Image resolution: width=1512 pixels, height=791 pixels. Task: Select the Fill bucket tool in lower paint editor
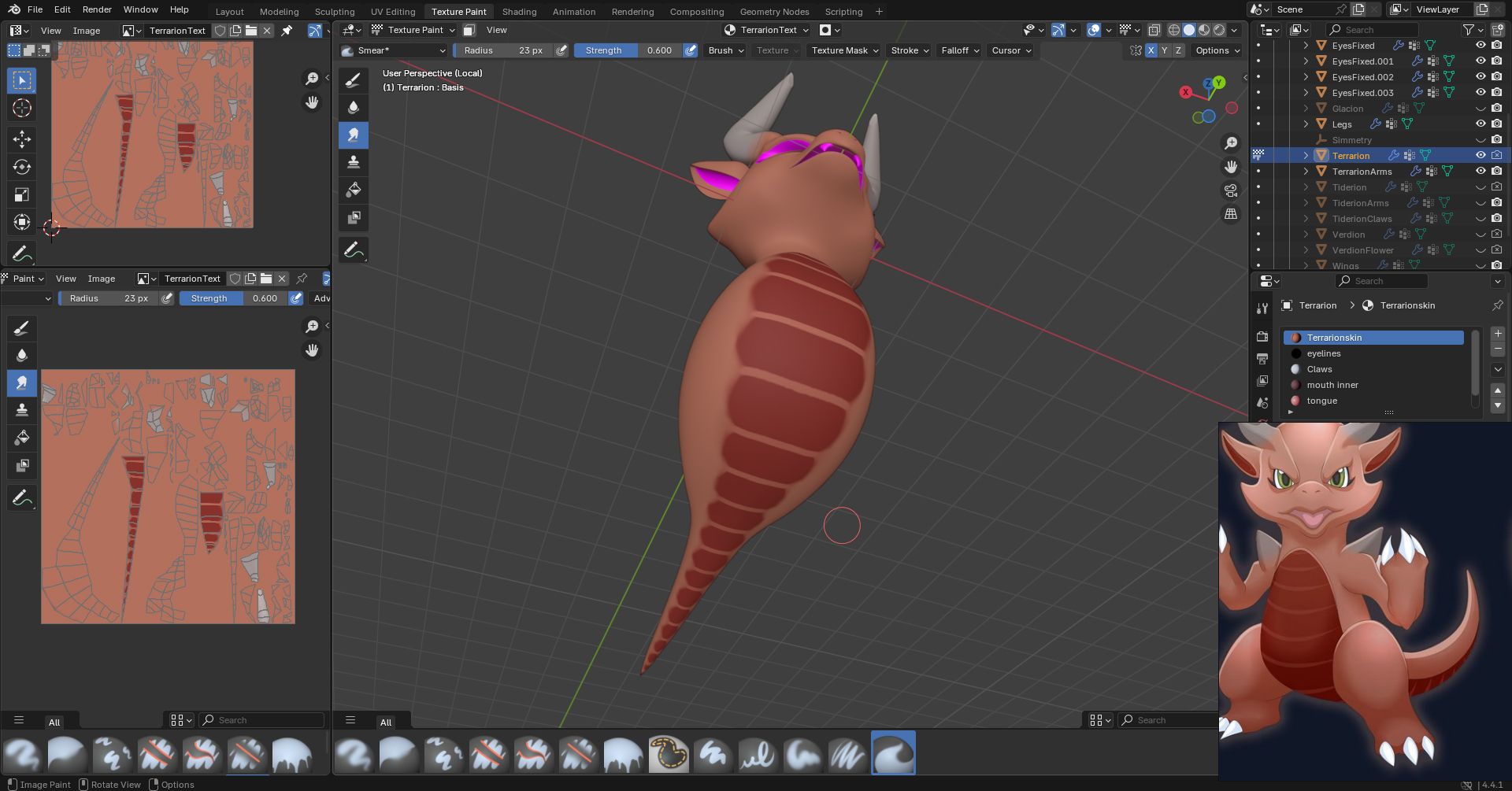[22, 438]
